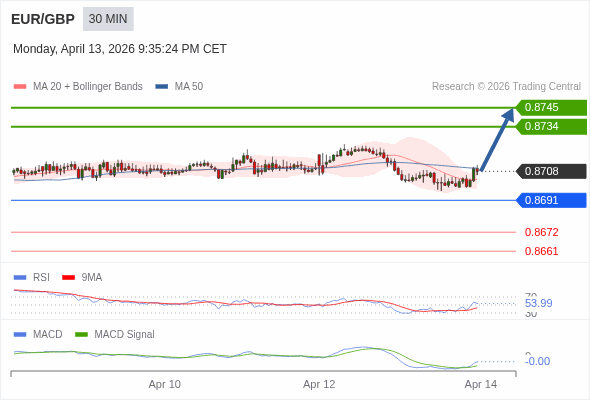This screenshot has width=590, height=400.
Task: Click the 0.8661 red support value
Action: pos(541,251)
